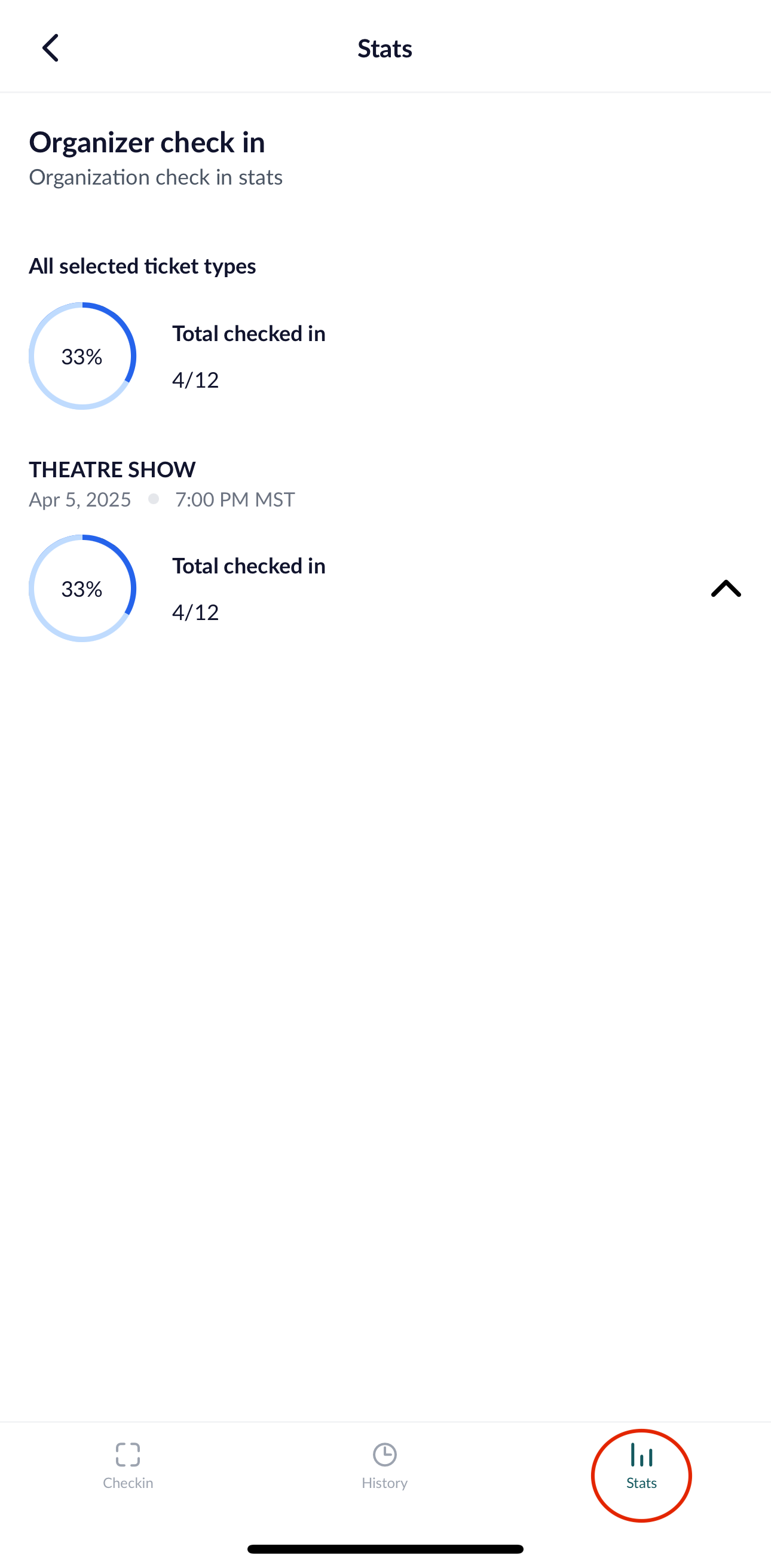Tap the THEATRE SHOW event title
This screenshot has height=1568, width=771.
click(112, 470)
